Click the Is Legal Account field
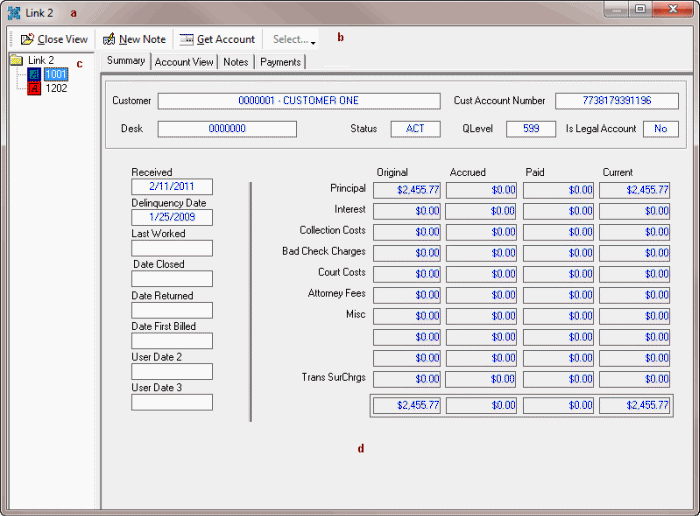Viewport: 700px width, 516px height. click(x=660, y=129)
